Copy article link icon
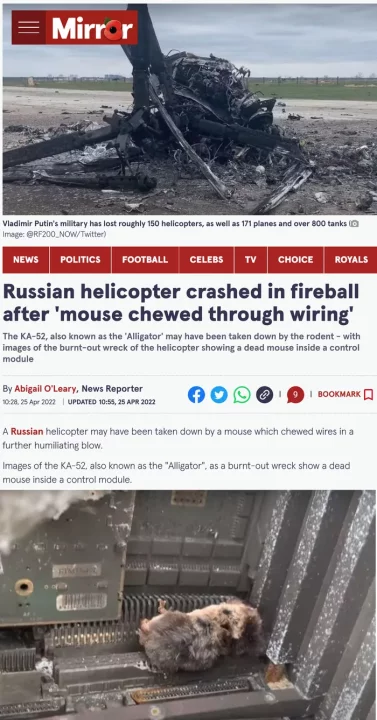377x720 pixels. [x=264, y=395]
